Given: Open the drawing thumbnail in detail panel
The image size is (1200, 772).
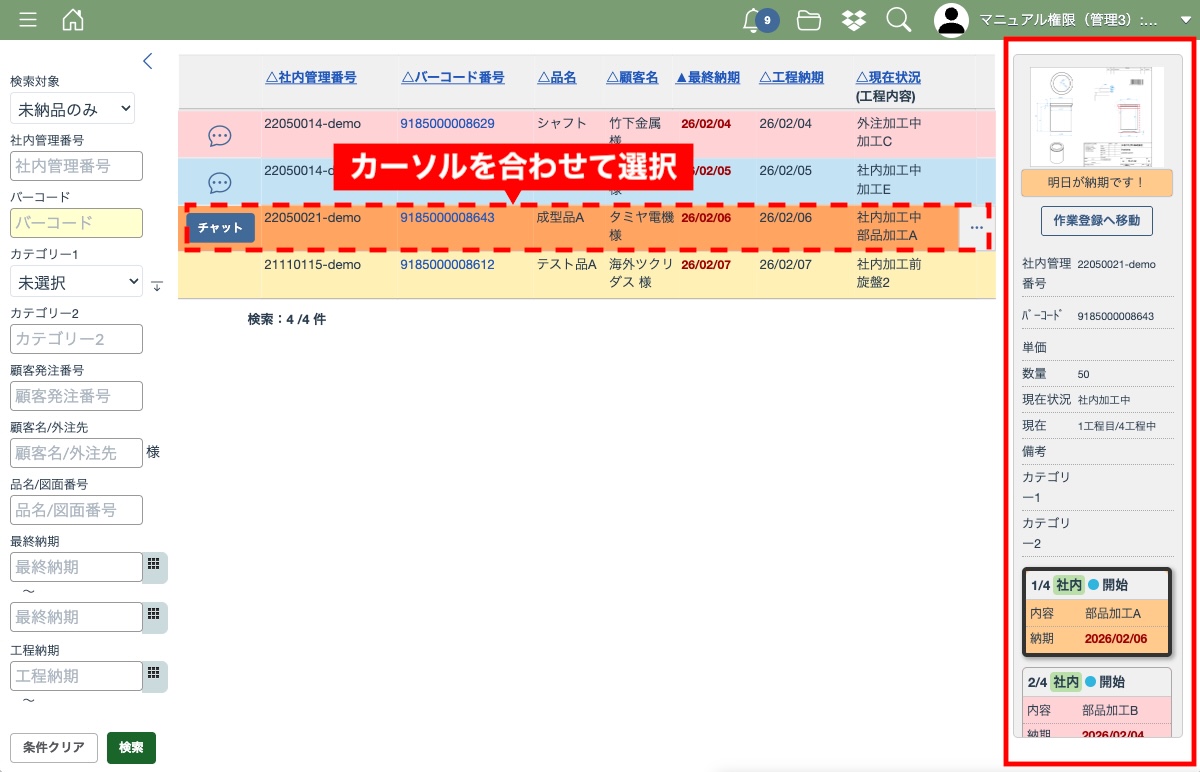Looking at the screenshot, I should [x=1096, y=117].
